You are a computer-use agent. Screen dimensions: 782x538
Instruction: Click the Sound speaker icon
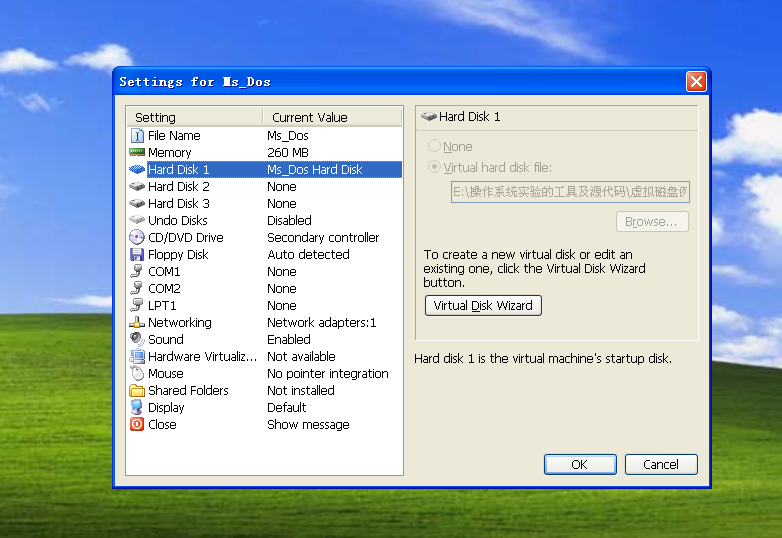pyautogui.click(x=137, y=339)
